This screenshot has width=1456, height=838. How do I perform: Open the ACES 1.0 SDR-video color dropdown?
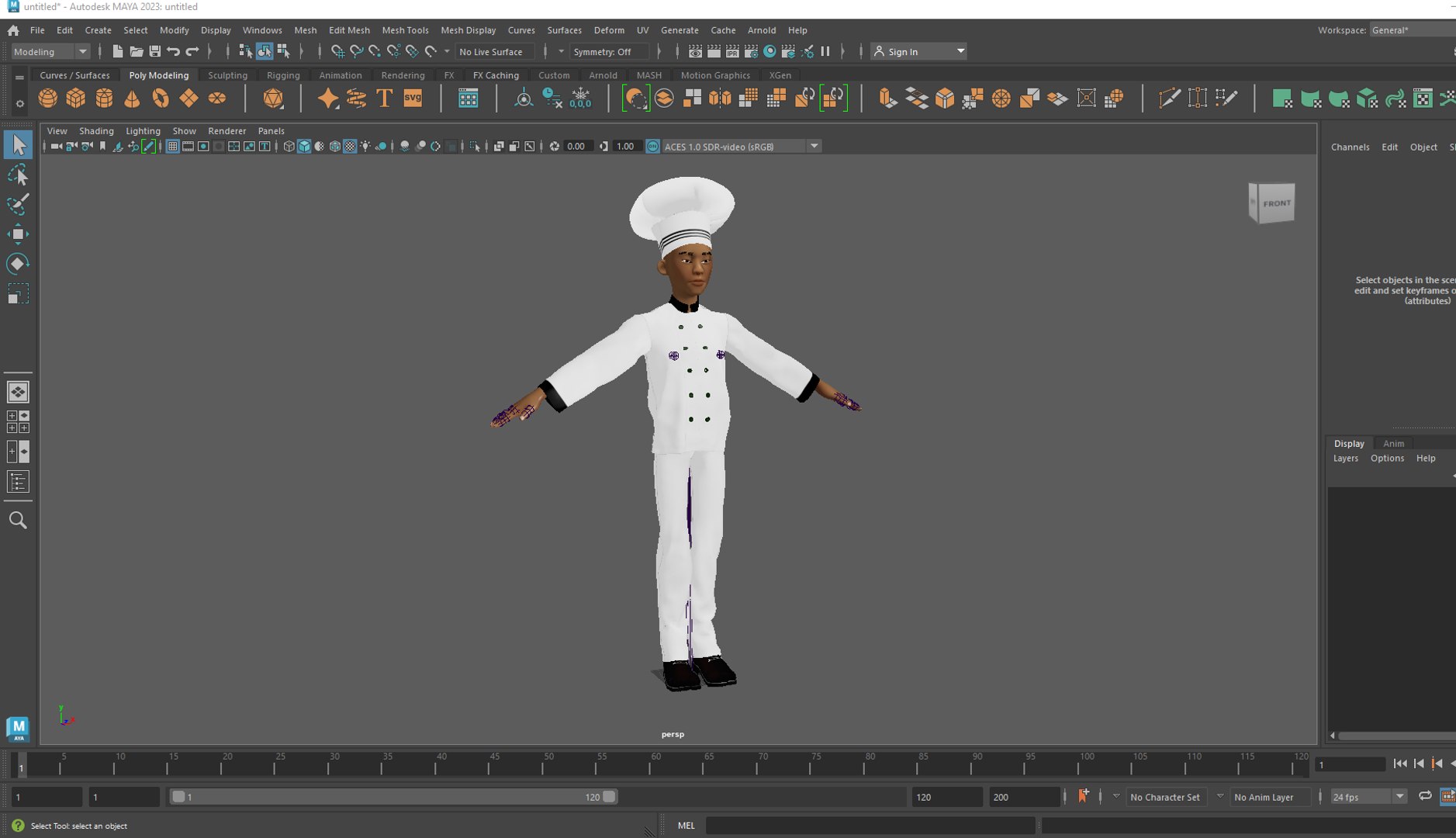(741, 147)
